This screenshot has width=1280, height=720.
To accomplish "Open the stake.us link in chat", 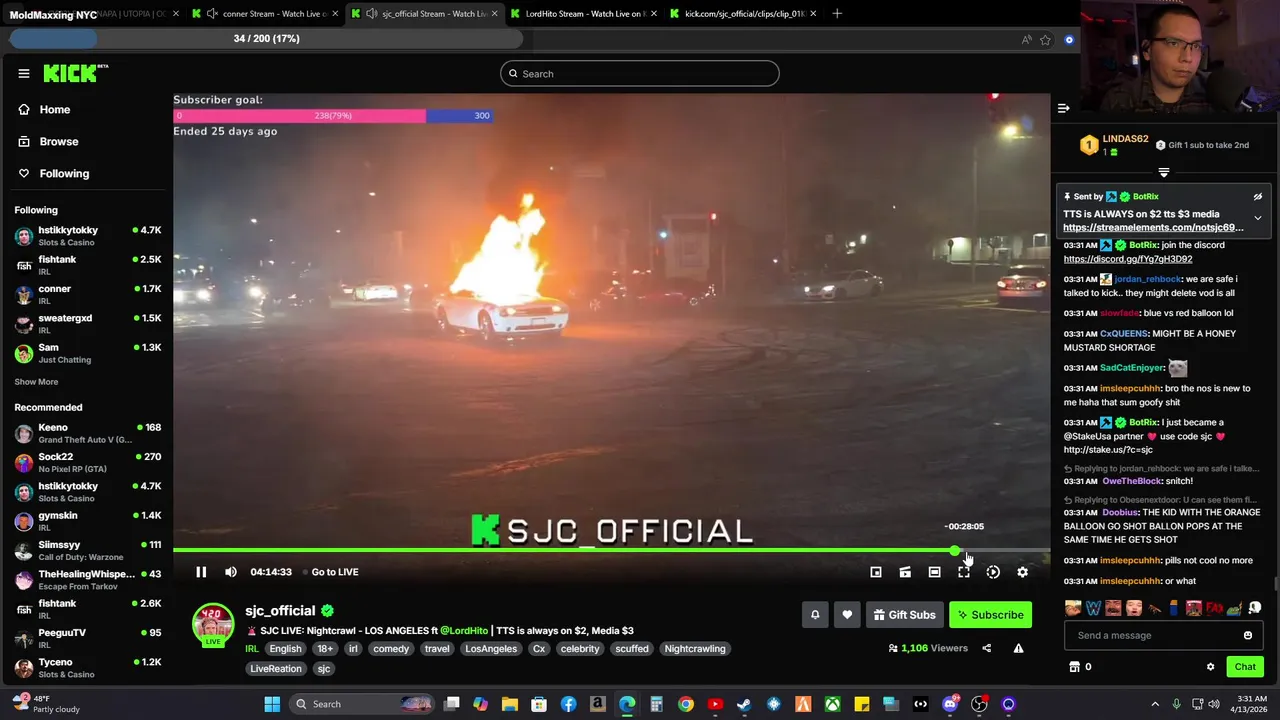I will (x=1108, y=450).
